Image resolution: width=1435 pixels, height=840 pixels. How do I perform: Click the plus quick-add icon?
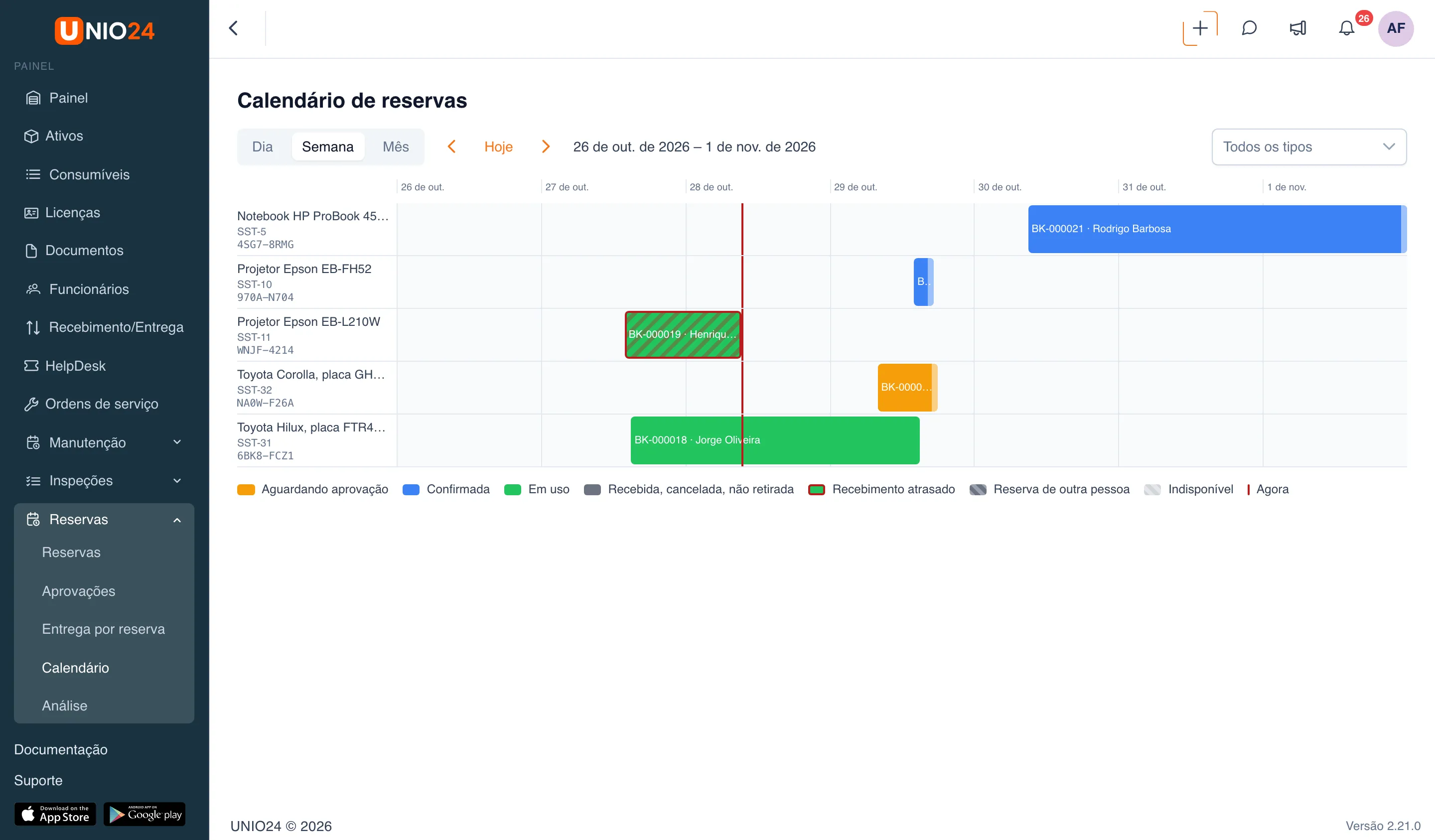tap(1200, 28)
